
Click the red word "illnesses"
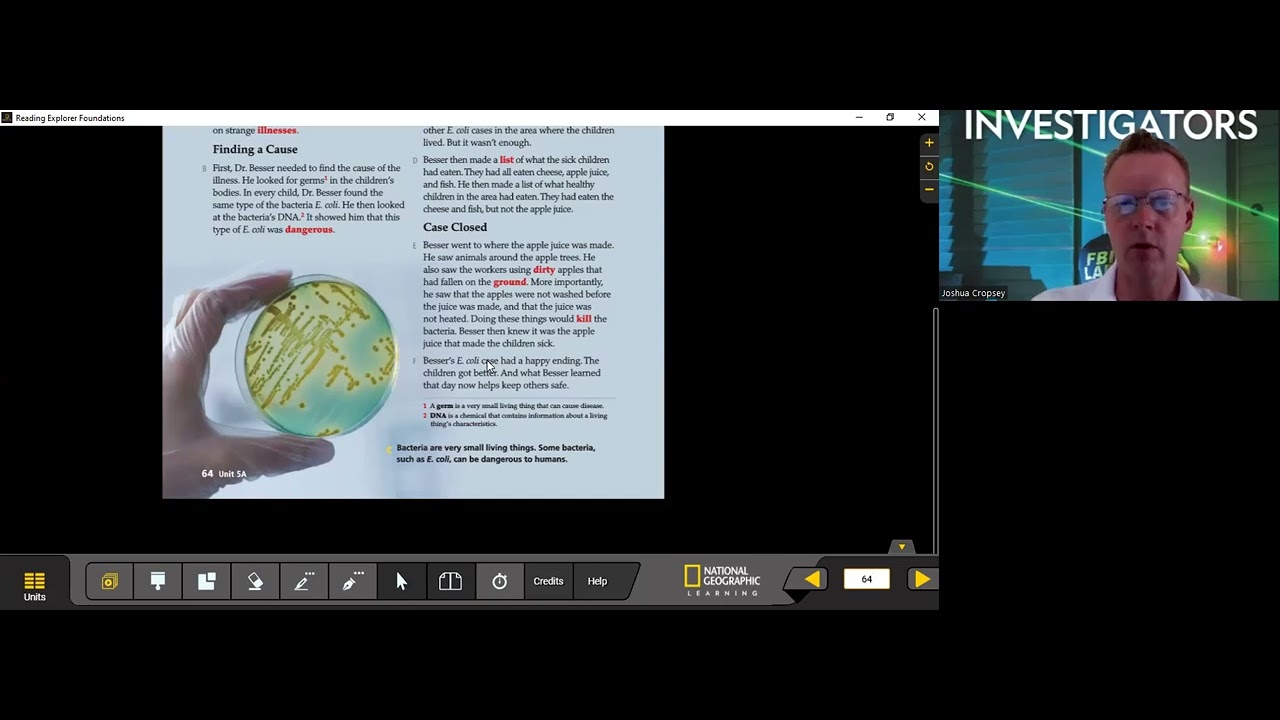point(277,130)
